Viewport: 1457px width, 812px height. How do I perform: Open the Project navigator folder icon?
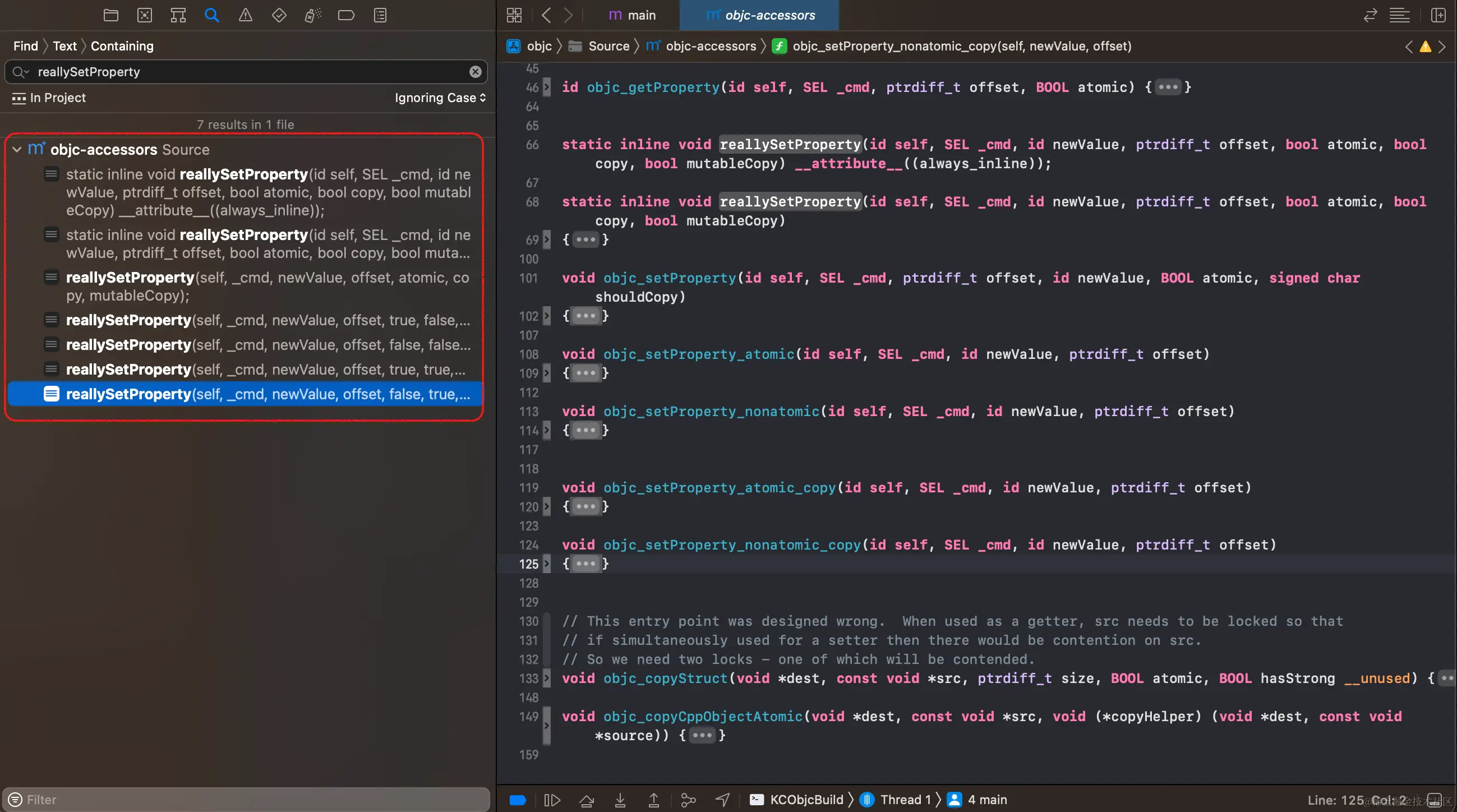(x=111, y=15)
